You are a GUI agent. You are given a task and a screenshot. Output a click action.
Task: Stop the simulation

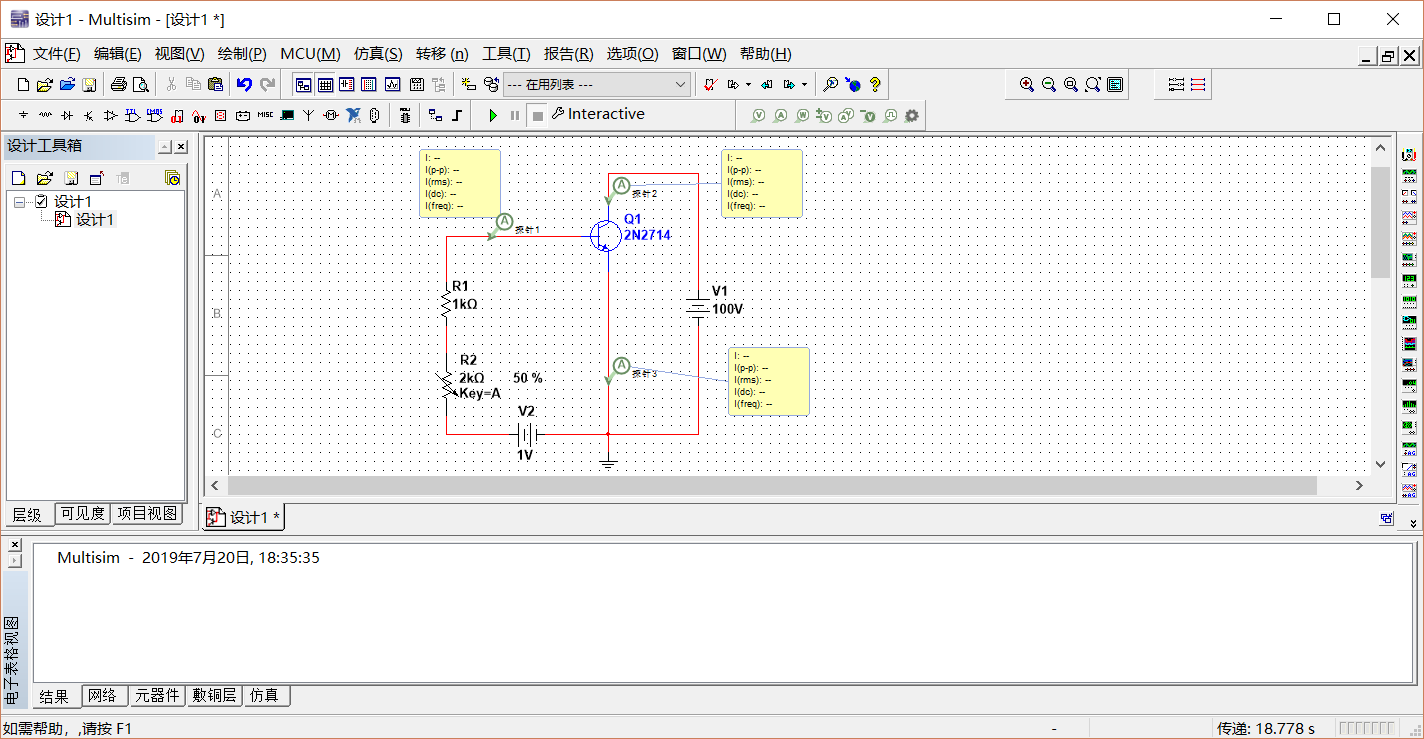[x=537, y=115]
